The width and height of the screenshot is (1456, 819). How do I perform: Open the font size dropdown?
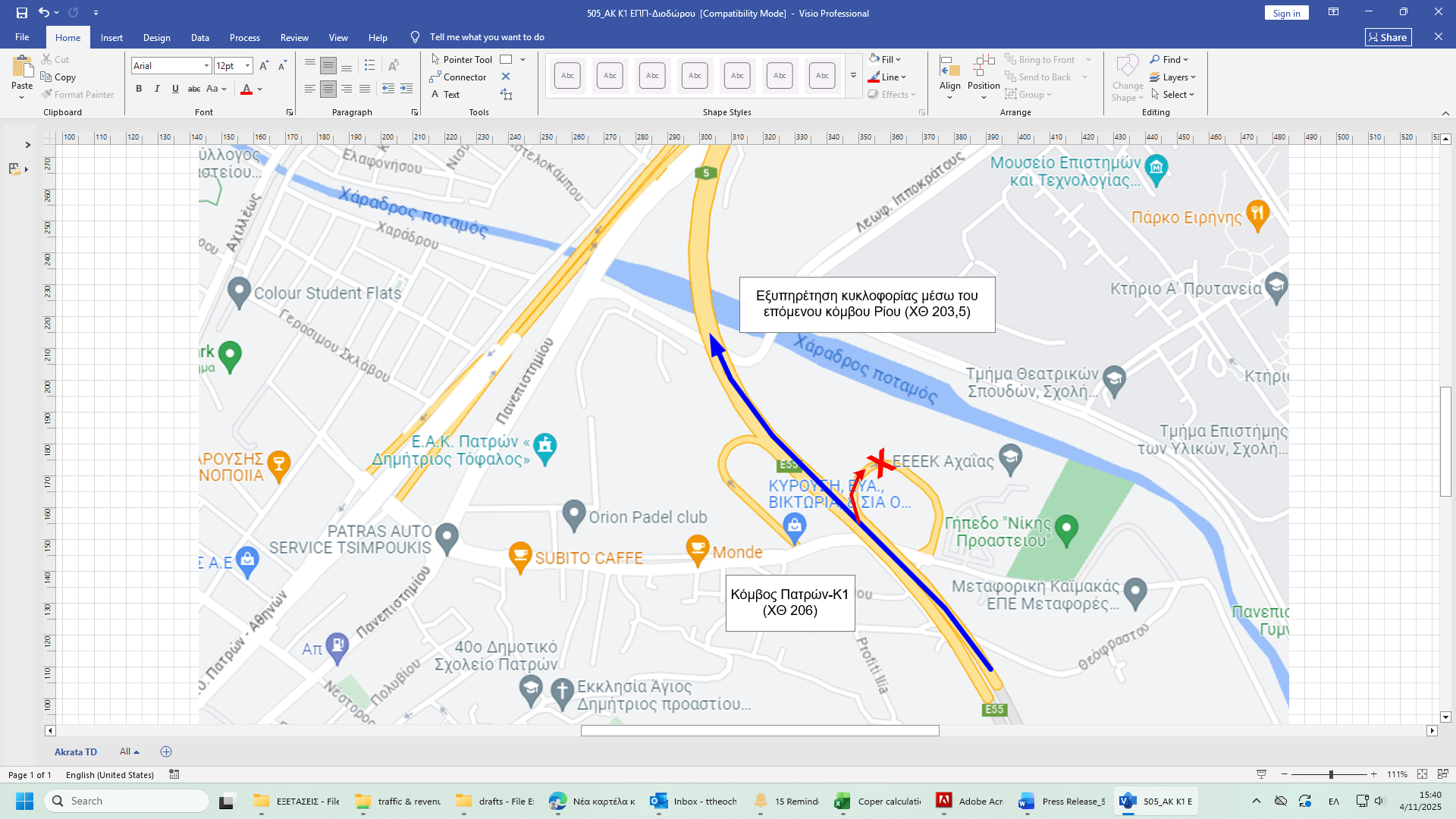247,66
